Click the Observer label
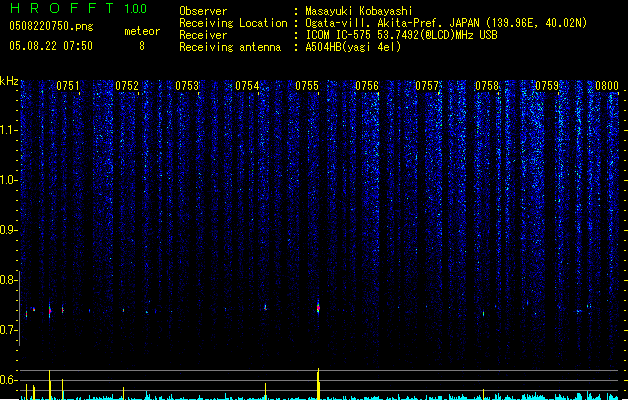 203,11
